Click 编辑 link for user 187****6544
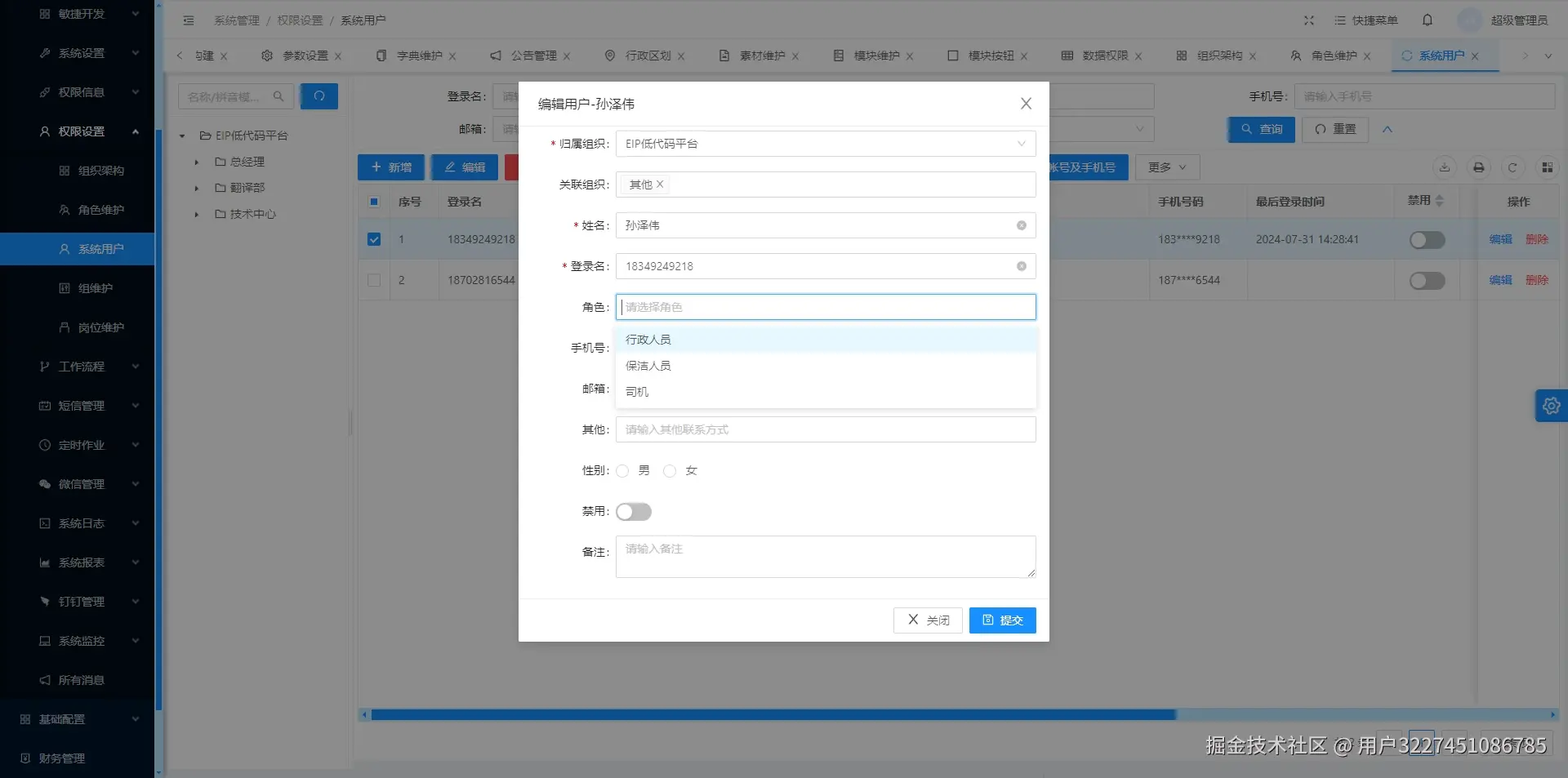Screen dimensions: 1568x778 pyautogui.click(x=1500, y=280)
